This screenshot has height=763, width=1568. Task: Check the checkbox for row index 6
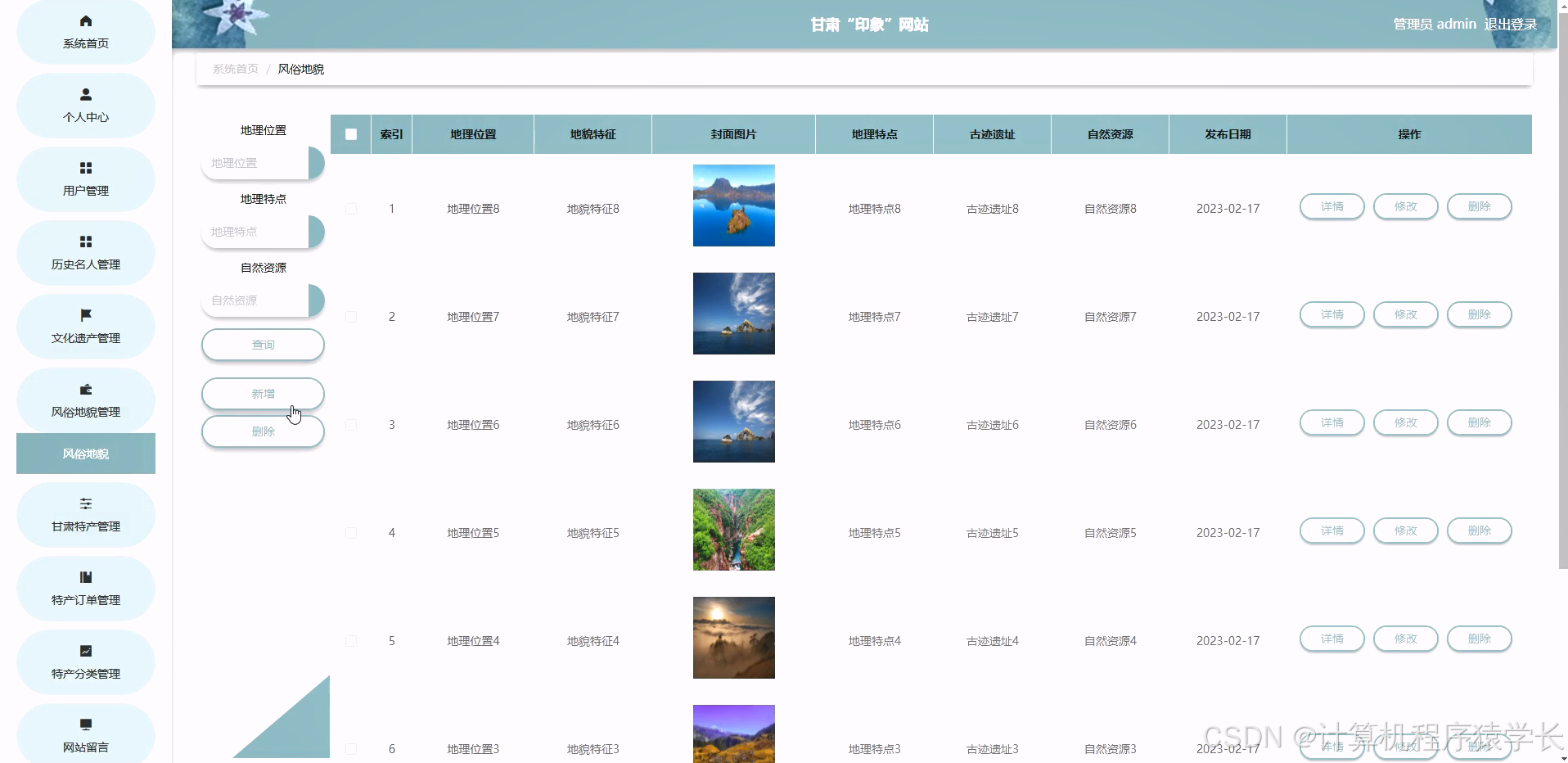point(351,749)
